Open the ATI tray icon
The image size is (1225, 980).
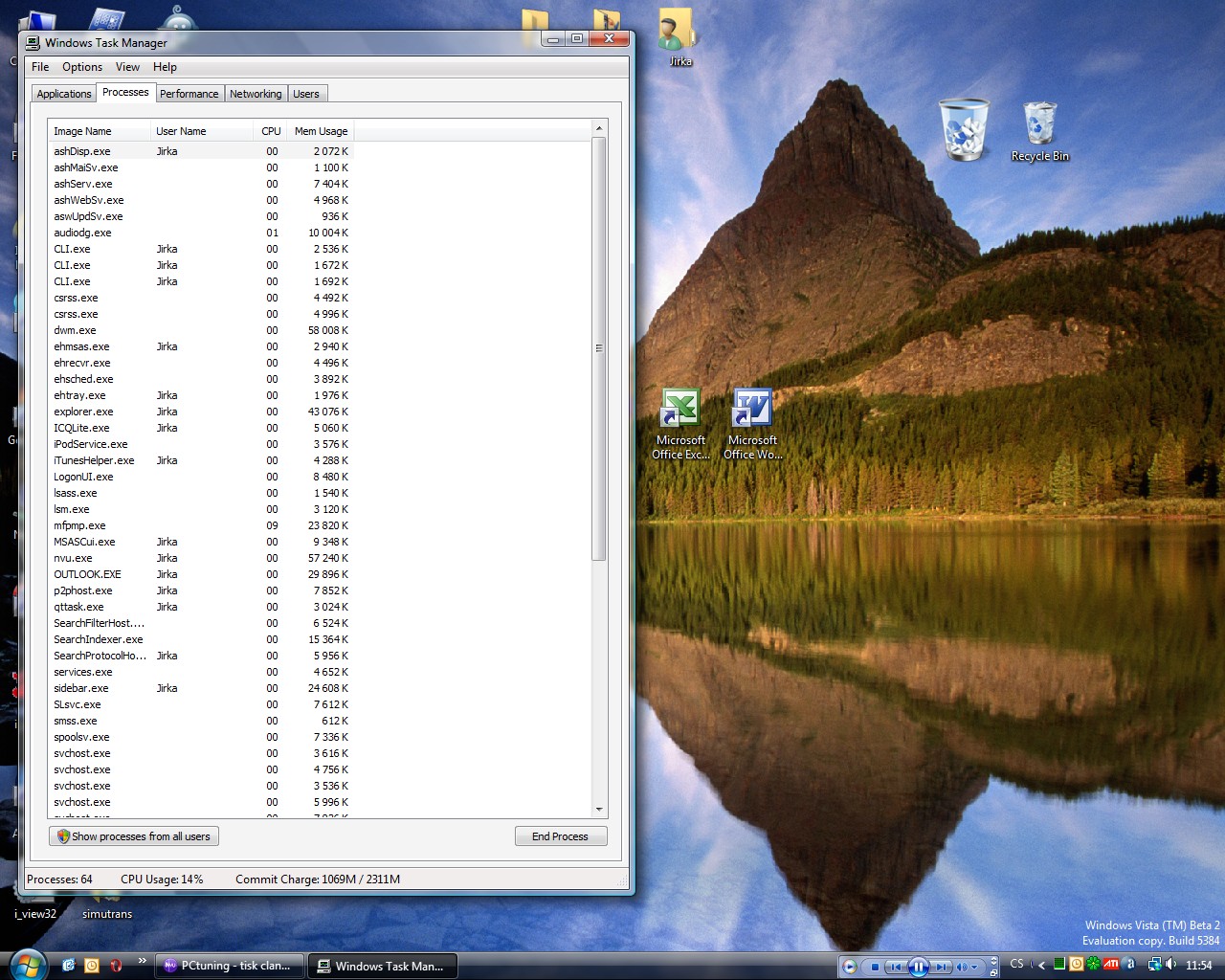1111,964
